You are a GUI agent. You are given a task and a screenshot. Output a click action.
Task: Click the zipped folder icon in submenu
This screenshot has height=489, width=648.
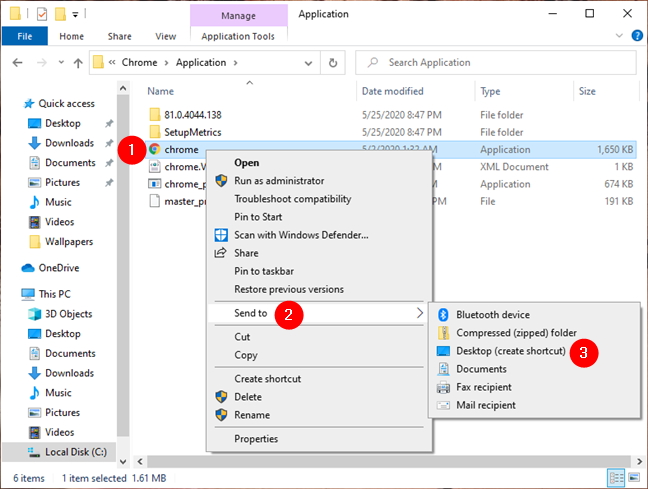[x=443, y=332]
